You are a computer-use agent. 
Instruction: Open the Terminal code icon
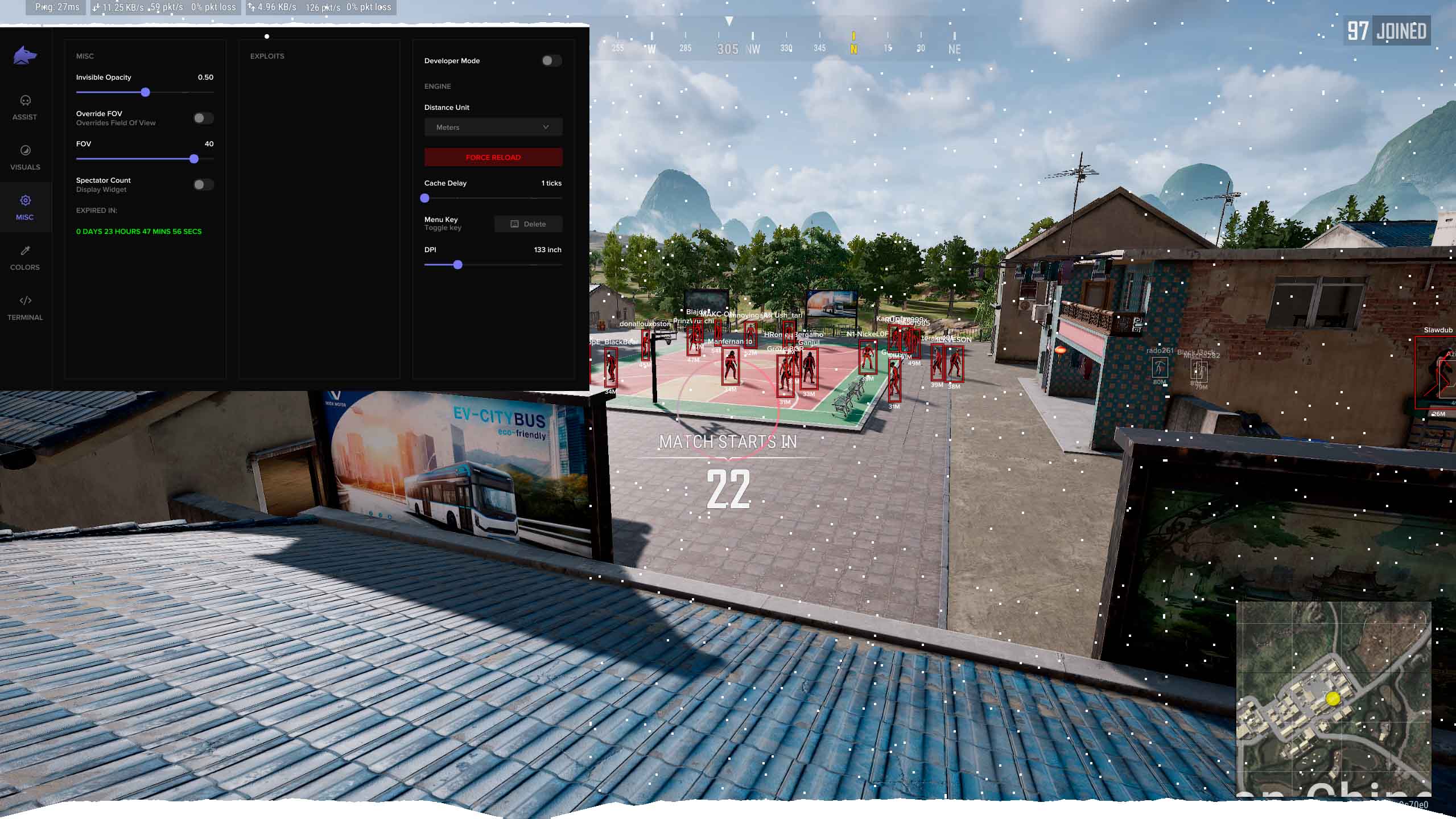coord(25,301)
